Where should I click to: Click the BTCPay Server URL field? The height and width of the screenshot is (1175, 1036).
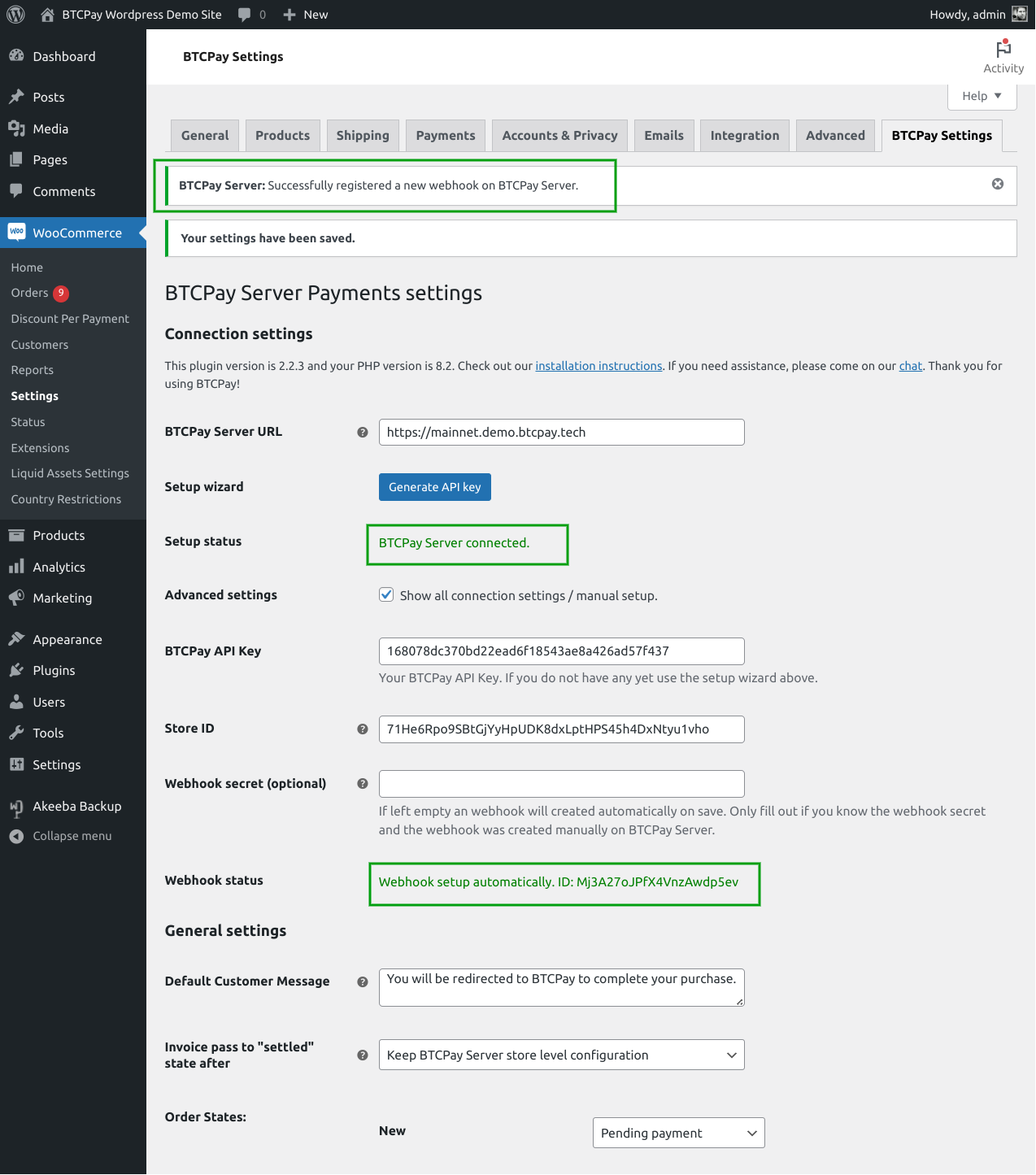click(x=561, y=432)
